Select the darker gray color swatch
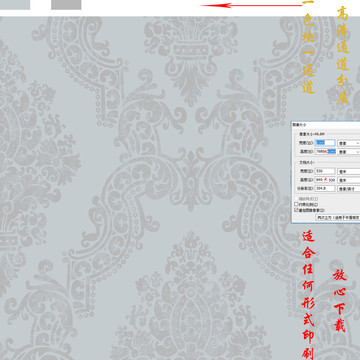 point(66,5)
